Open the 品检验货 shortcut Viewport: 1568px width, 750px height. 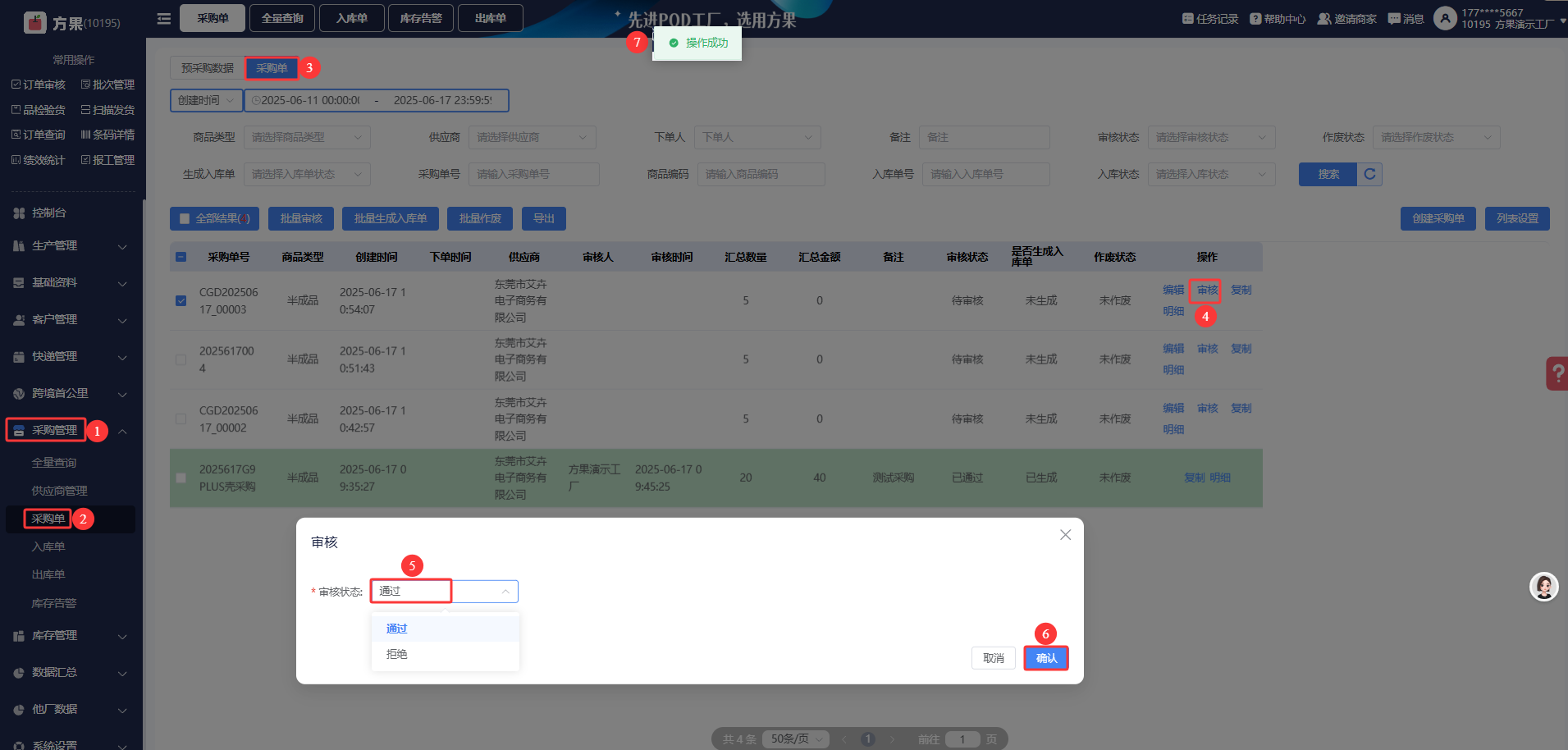(x=38, y=110)
